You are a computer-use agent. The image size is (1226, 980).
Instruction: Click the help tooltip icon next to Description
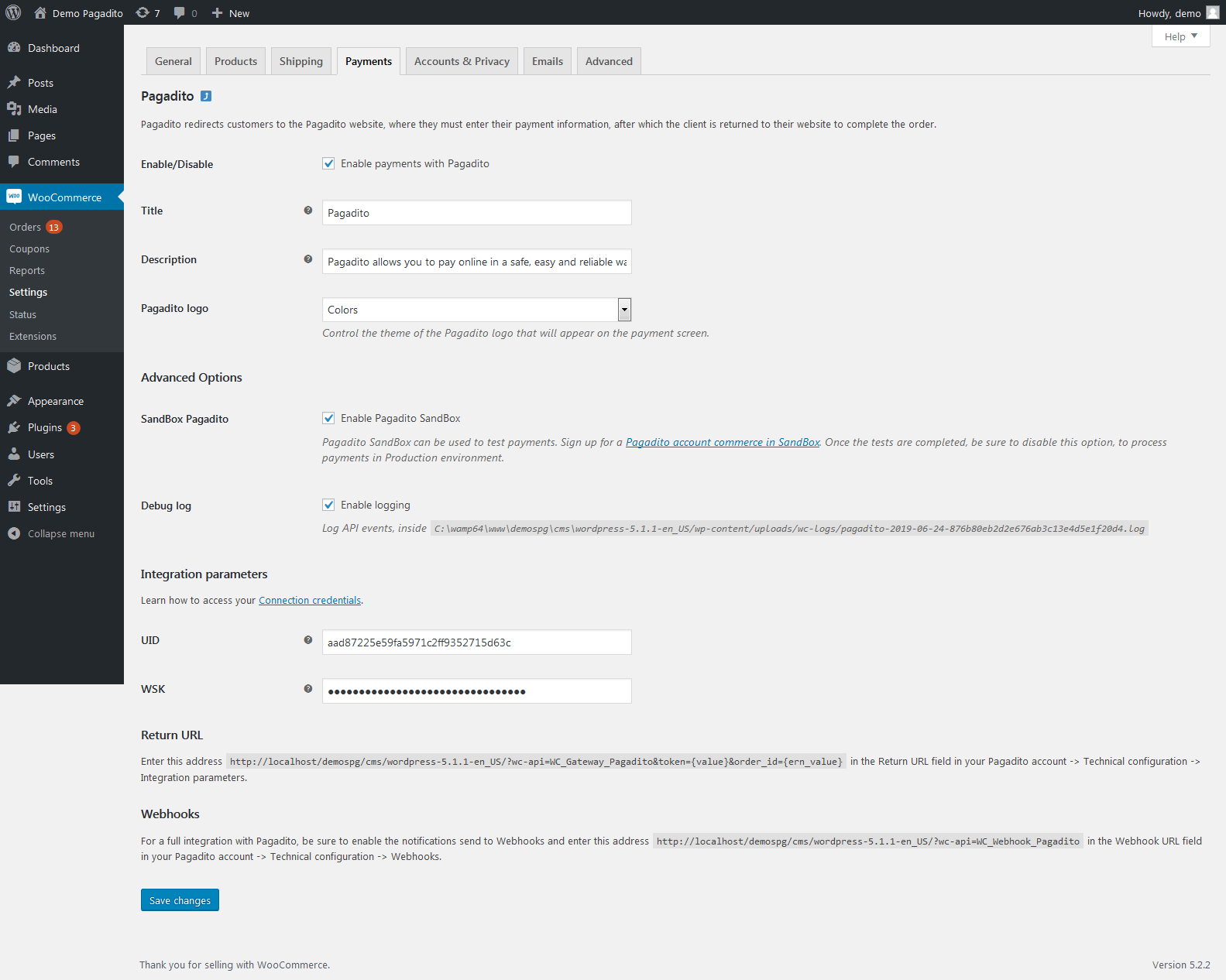[x=308, y=259]
